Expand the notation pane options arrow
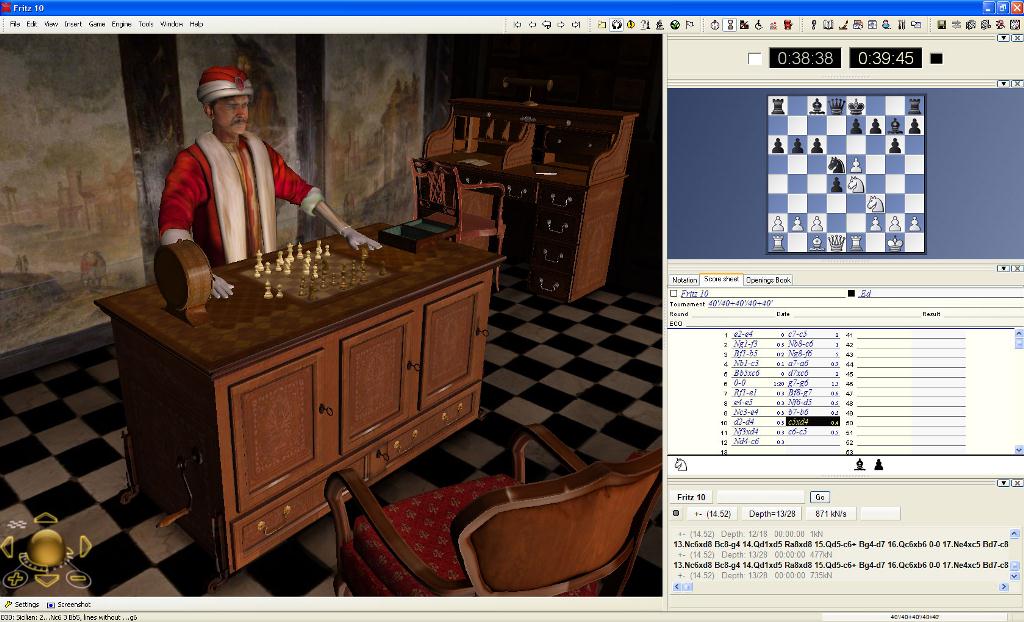Screen dimensions: 1024x622 [1003, 269]
